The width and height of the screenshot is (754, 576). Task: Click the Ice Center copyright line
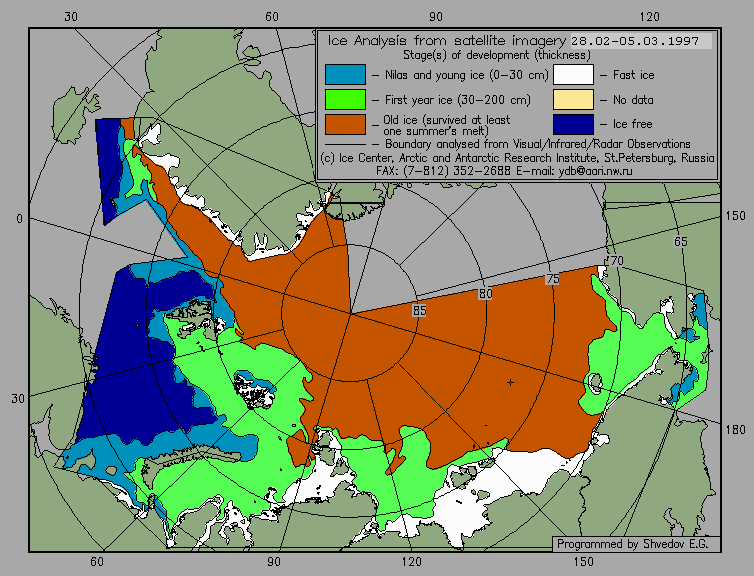[517, 158]
